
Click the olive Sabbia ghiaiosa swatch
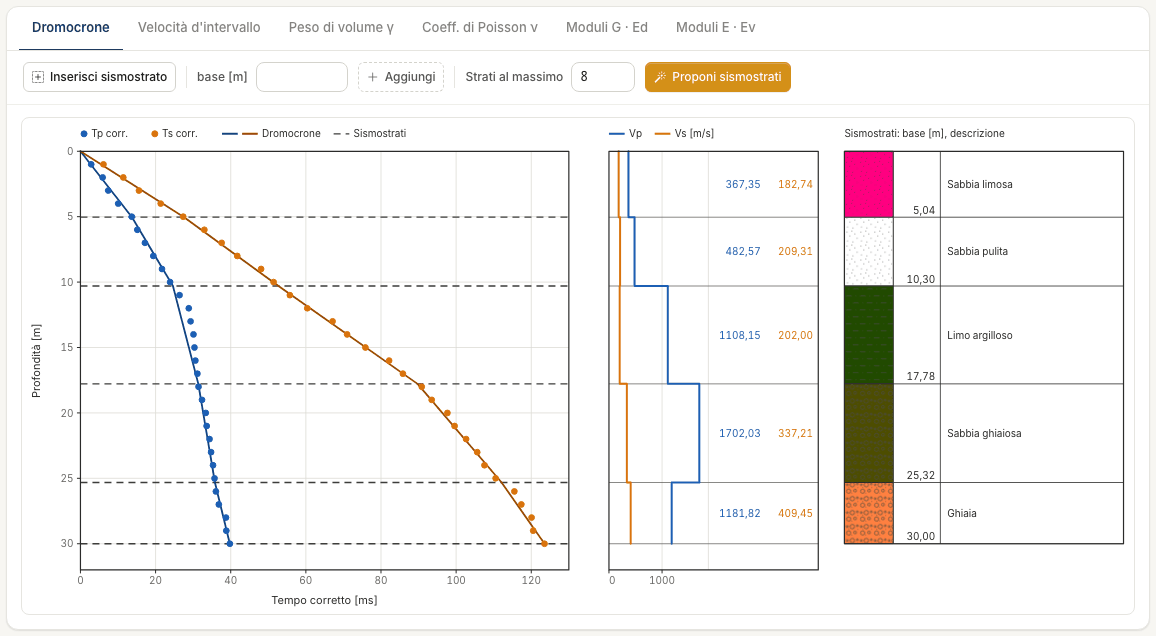pyautogui.click(x=868, y=433)
